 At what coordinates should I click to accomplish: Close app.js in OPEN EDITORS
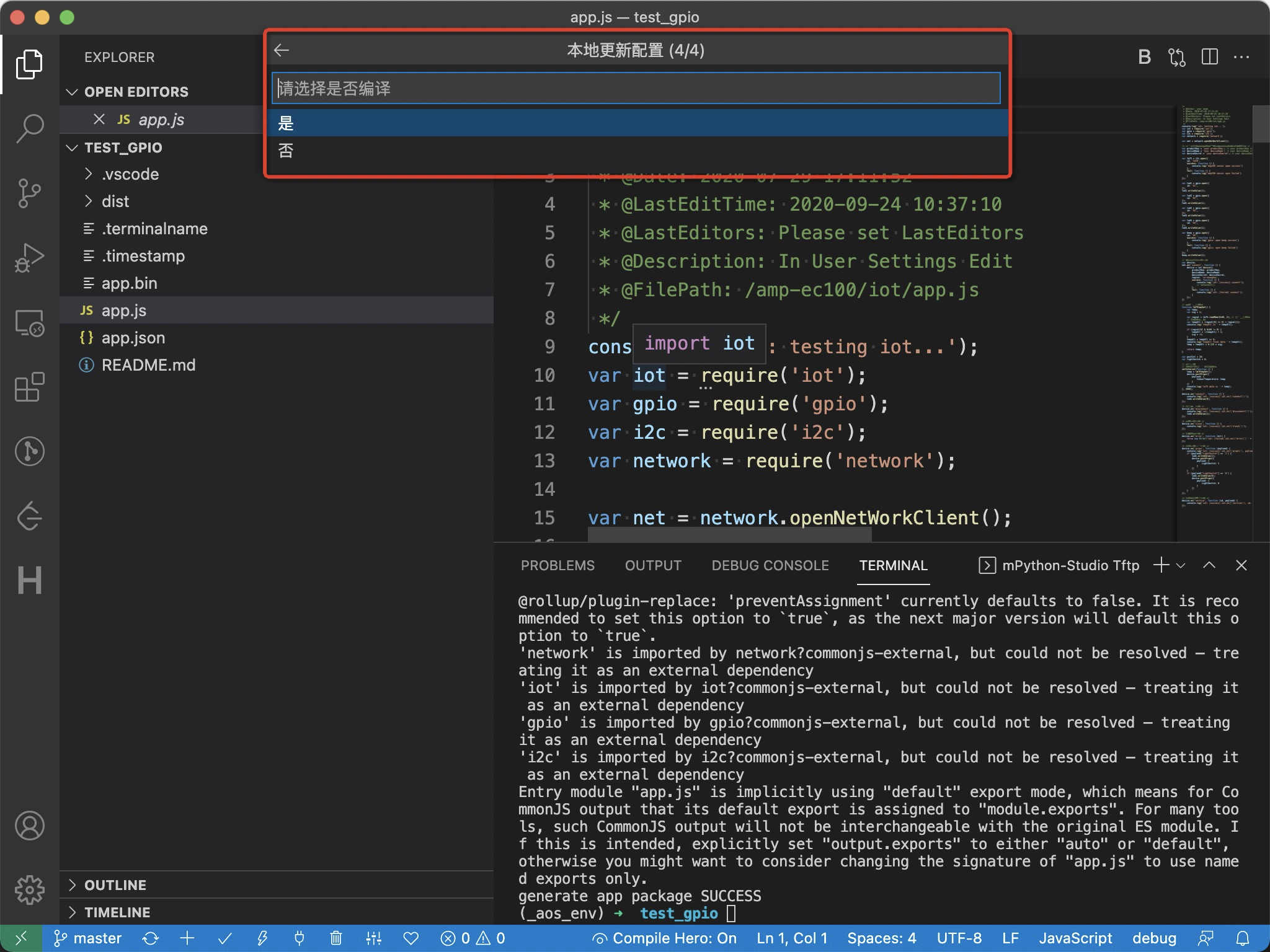point(99,119)
